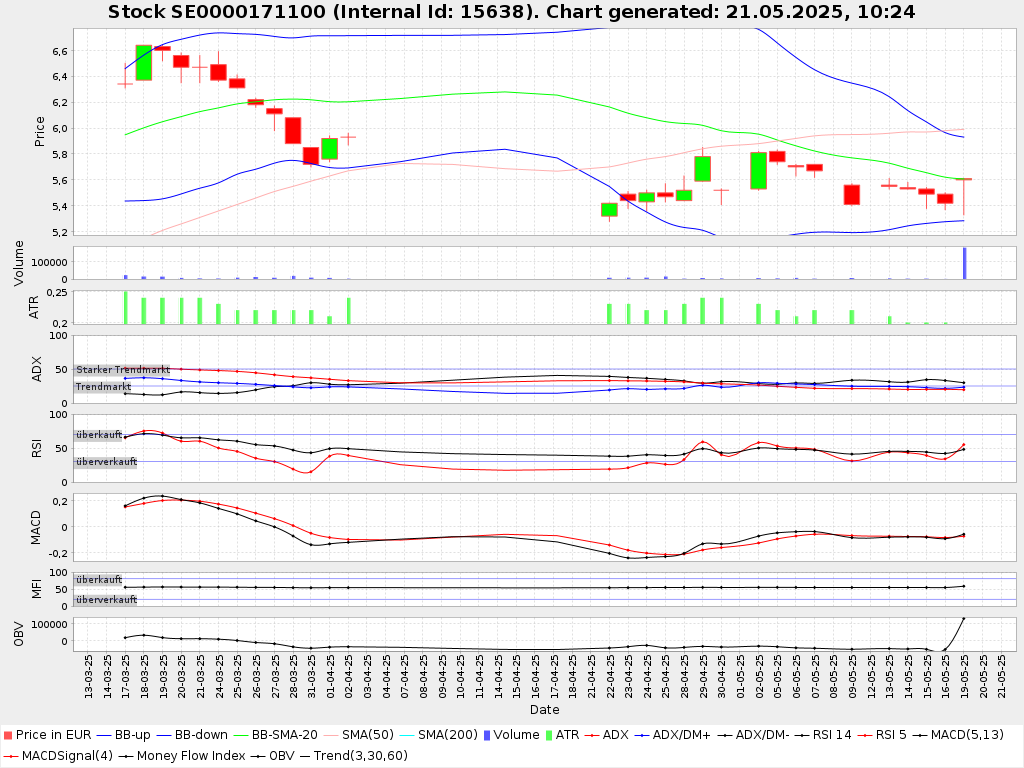
Task: Click the Price axis title
Action: (39, 131)
